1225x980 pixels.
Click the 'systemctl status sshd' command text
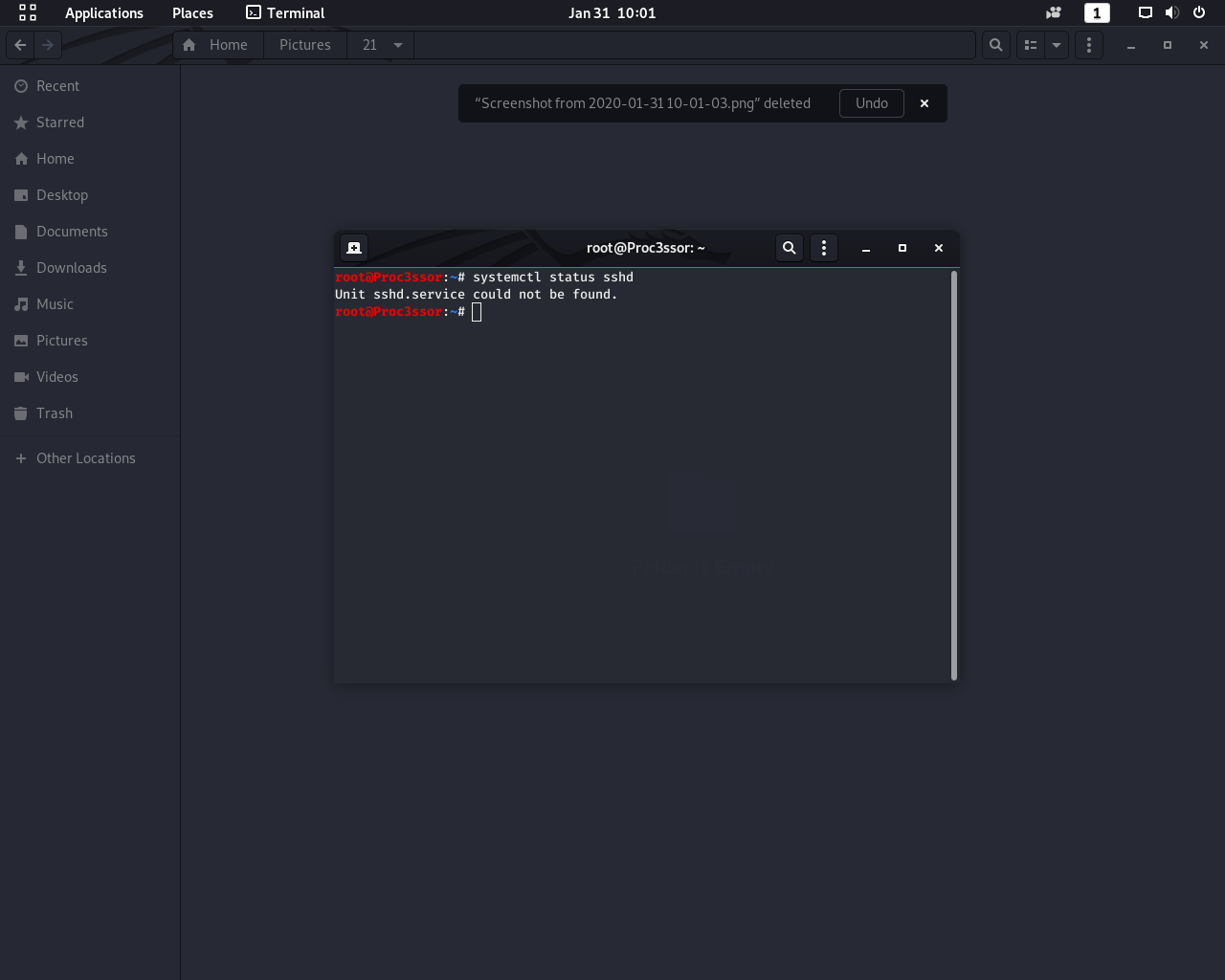(553, 278)
